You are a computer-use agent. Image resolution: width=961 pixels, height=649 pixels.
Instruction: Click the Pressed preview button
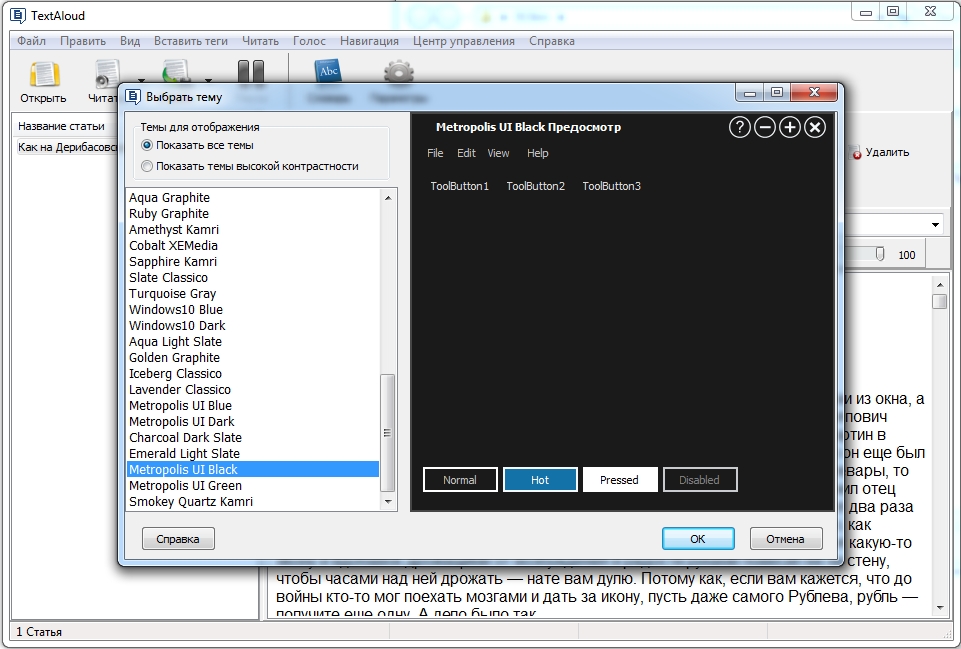click(620, 480)
